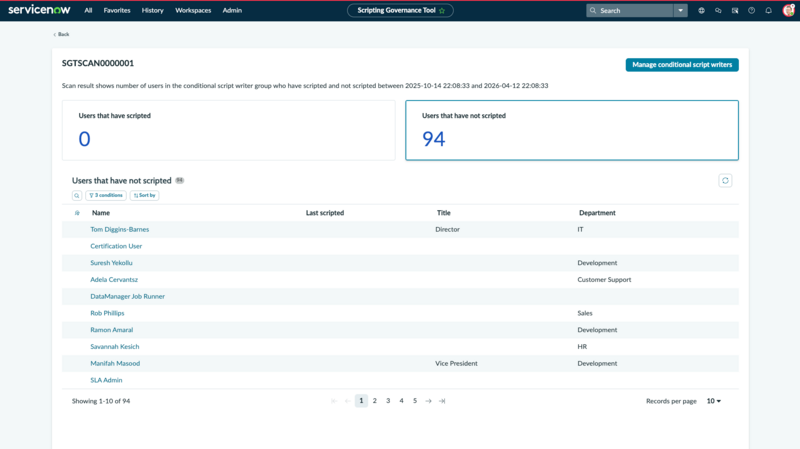
Task: Go to page 5
Action: tap(415, 401)
